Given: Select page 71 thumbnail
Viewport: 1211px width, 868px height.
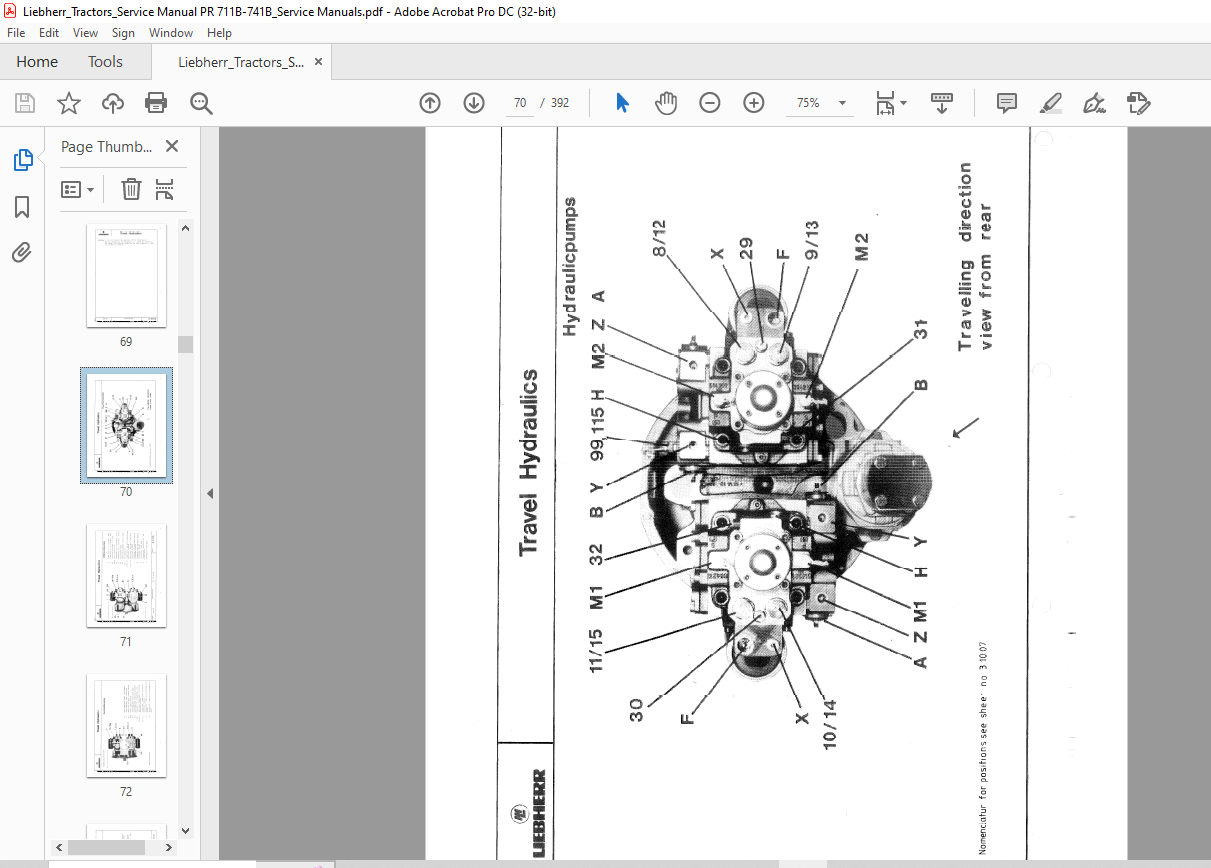Looking at the screenshot, I should click(126, 576).
